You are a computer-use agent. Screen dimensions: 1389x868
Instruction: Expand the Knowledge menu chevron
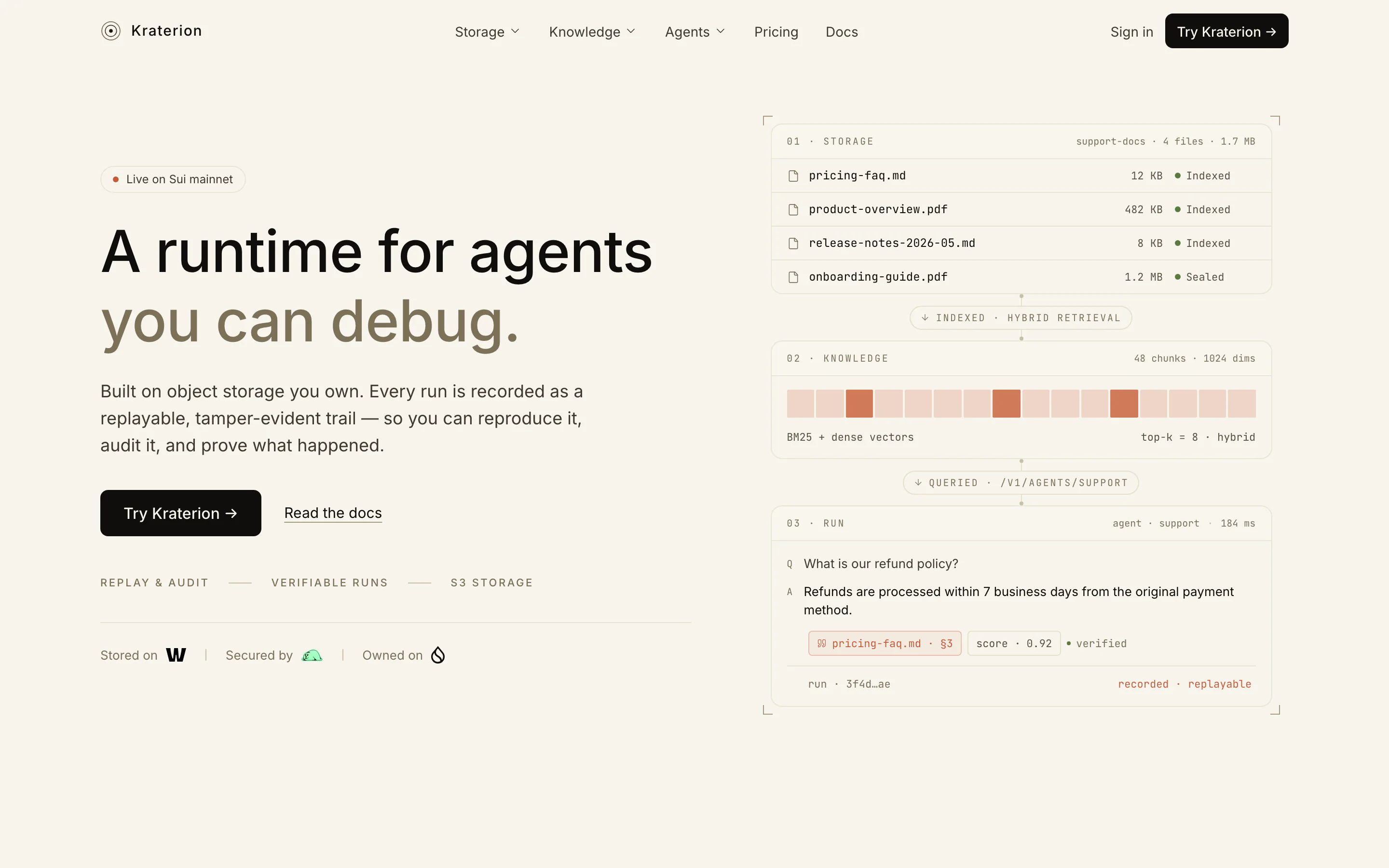pos(630,31)
